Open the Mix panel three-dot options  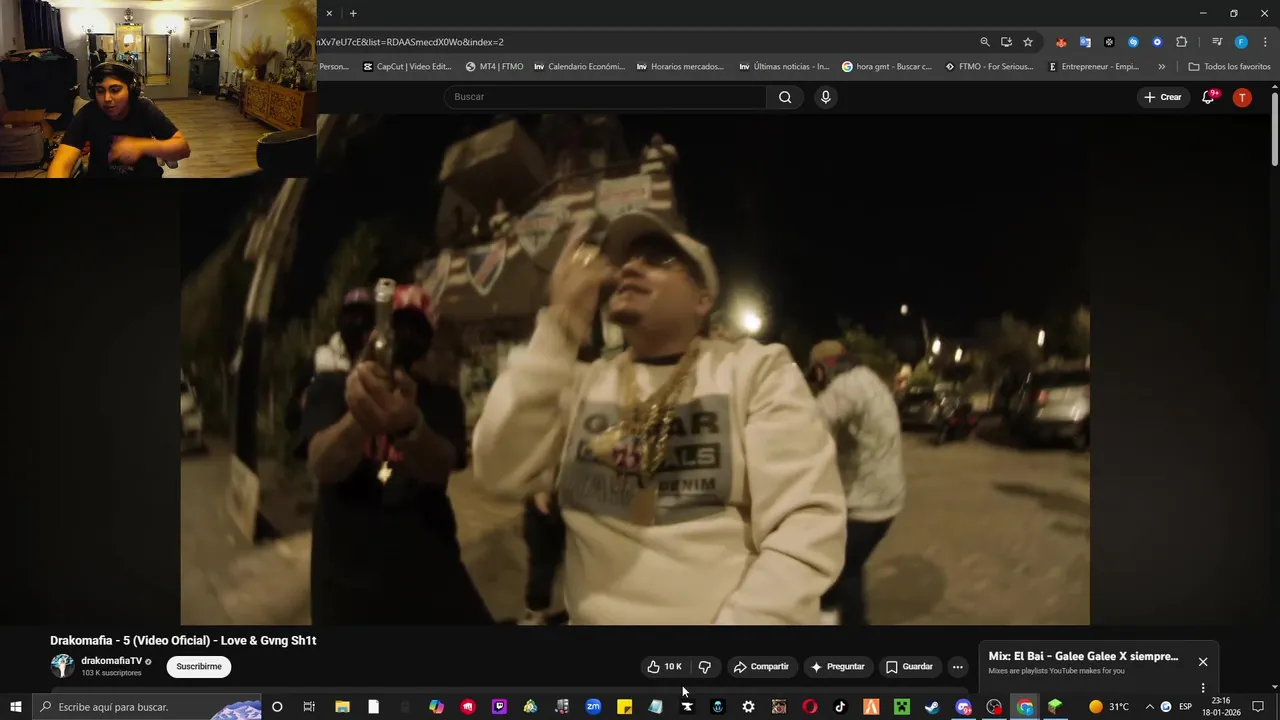(1203, 688)
